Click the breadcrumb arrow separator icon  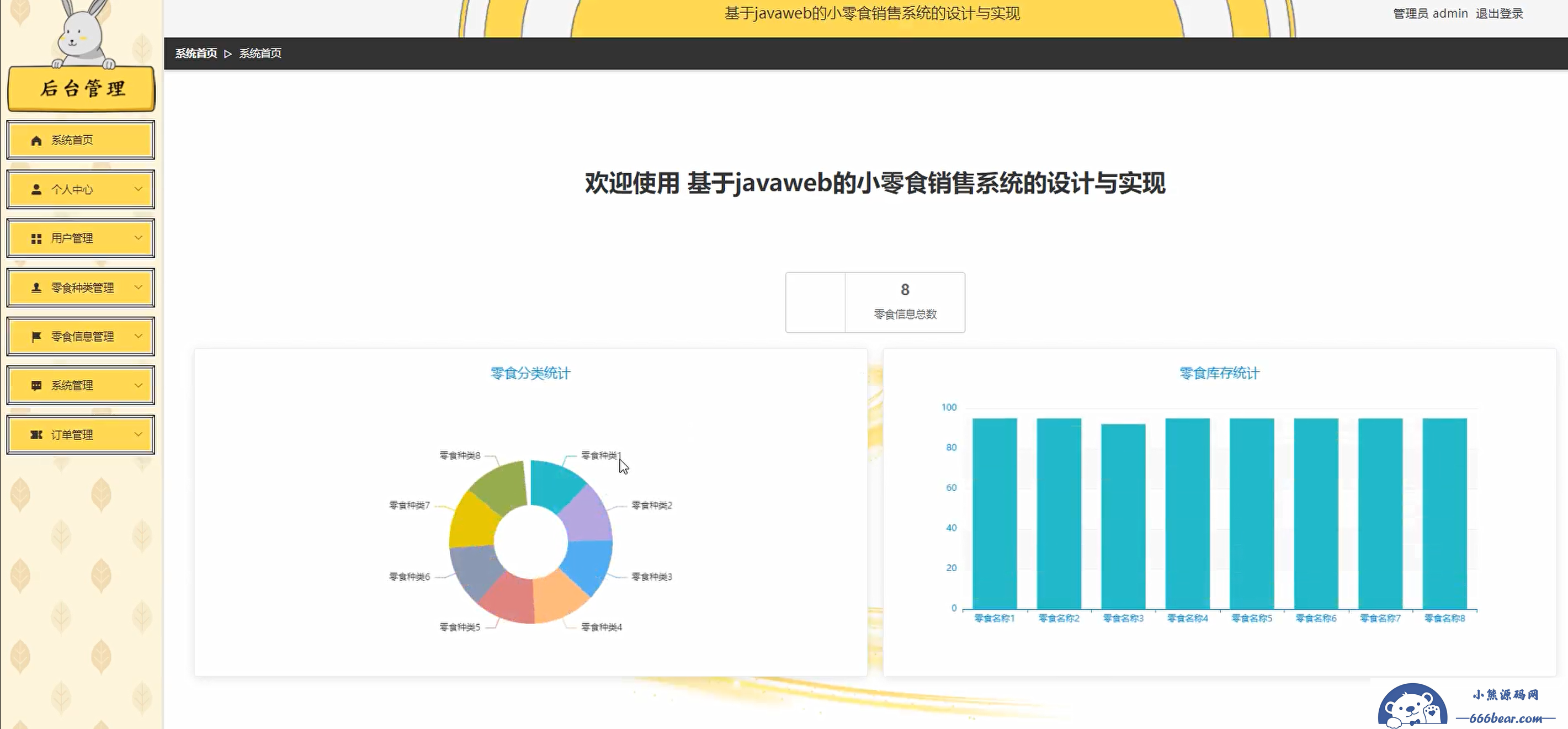[x=227, y=54]
